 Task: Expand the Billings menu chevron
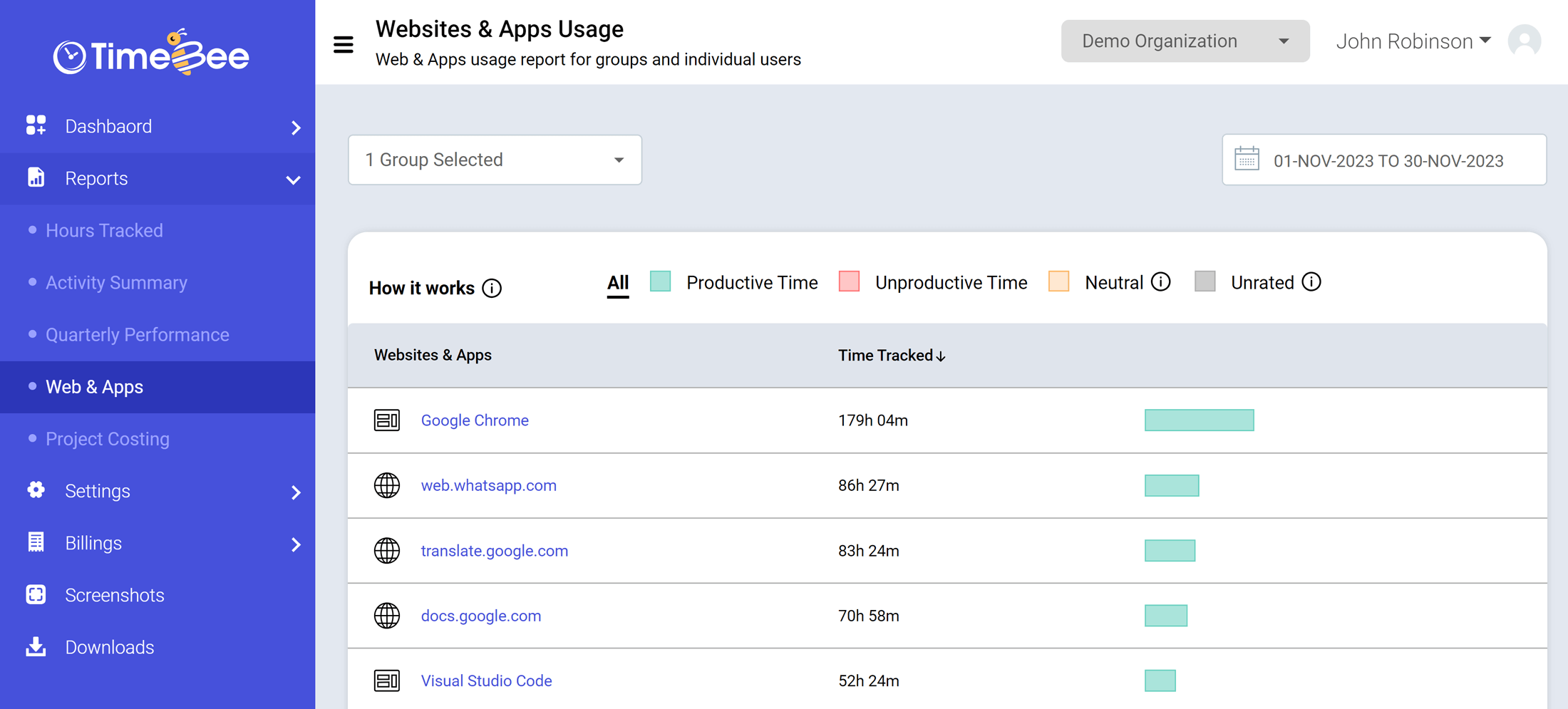(296, 544)
